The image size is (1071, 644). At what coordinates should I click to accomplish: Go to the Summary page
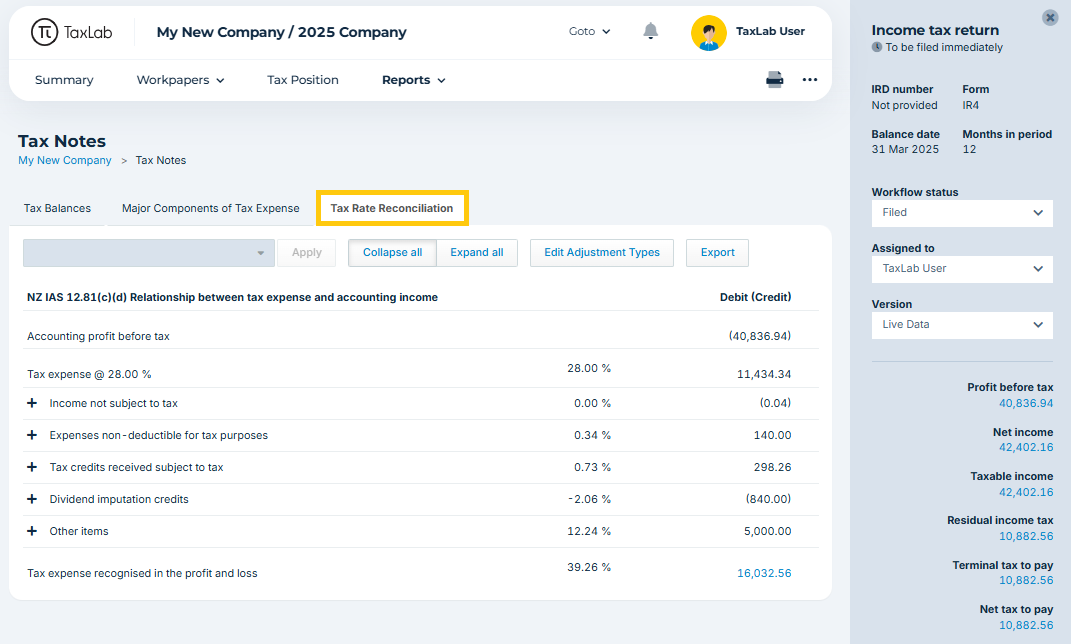click(x=64, y=80)
